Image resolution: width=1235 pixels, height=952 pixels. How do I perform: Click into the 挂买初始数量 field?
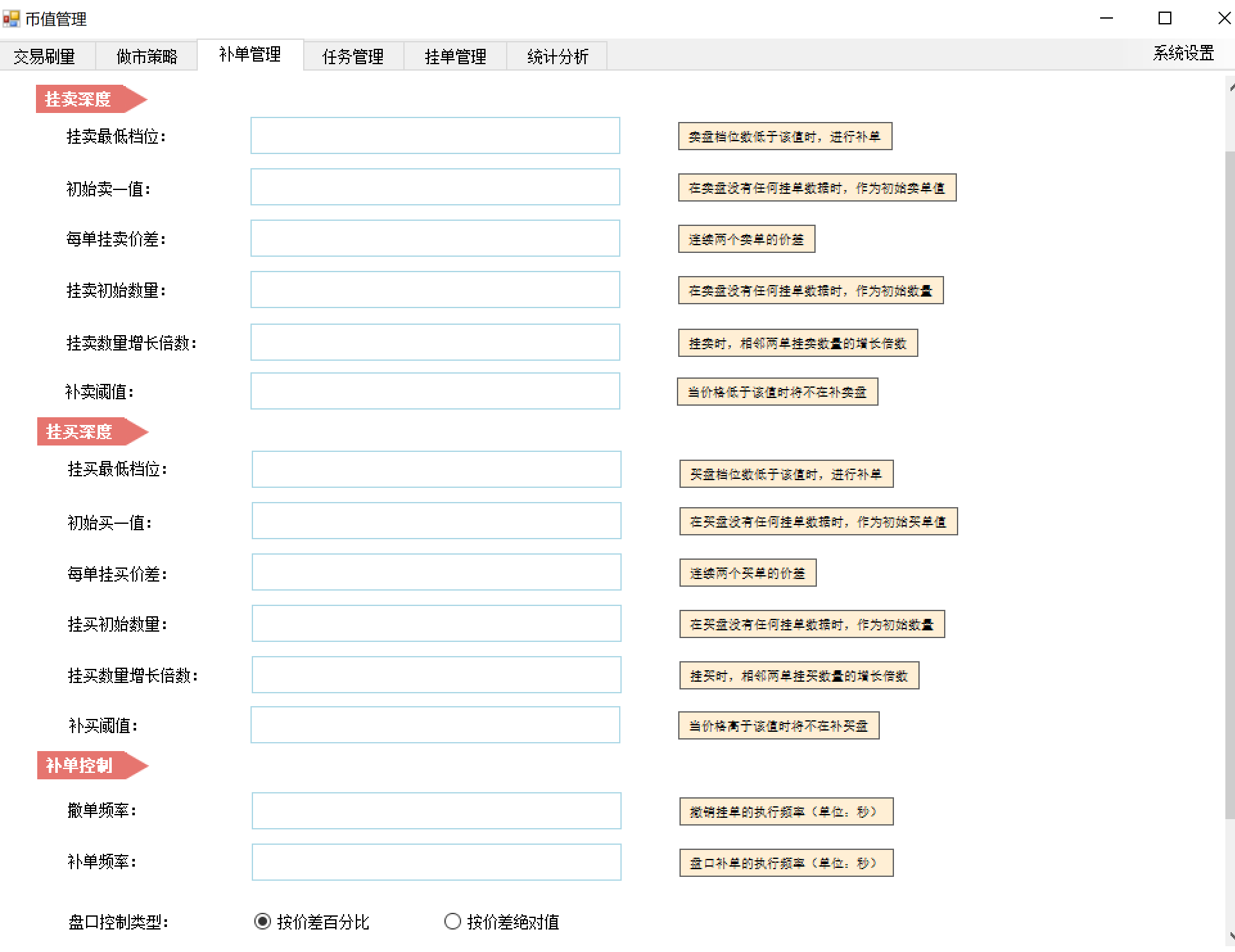click(x=437, y=623)
